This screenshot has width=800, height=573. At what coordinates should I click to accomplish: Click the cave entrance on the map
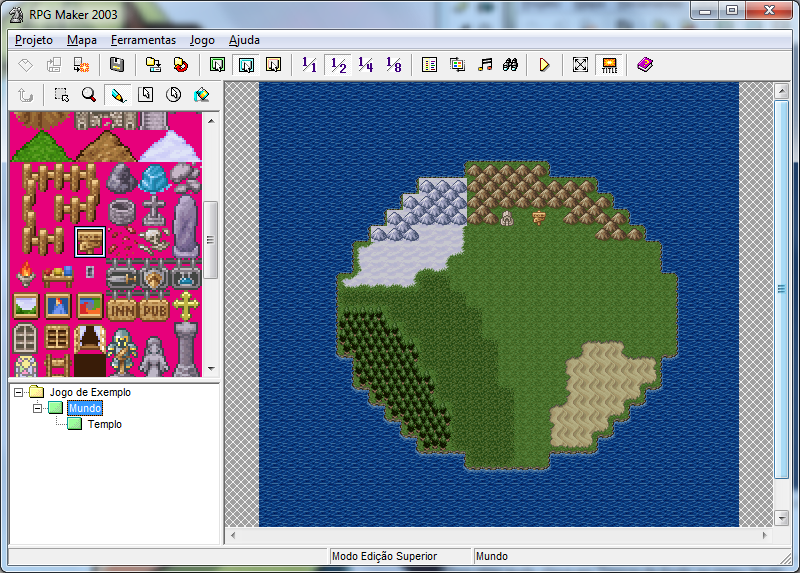click(506, 218)
